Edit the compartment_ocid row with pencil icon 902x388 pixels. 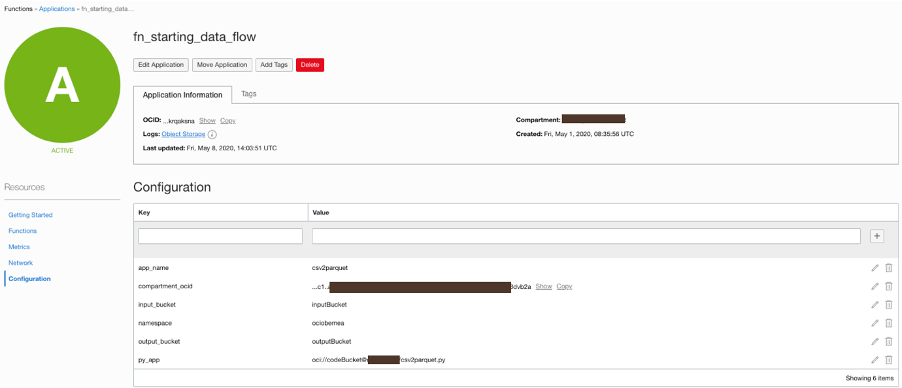tap(874, 286)
